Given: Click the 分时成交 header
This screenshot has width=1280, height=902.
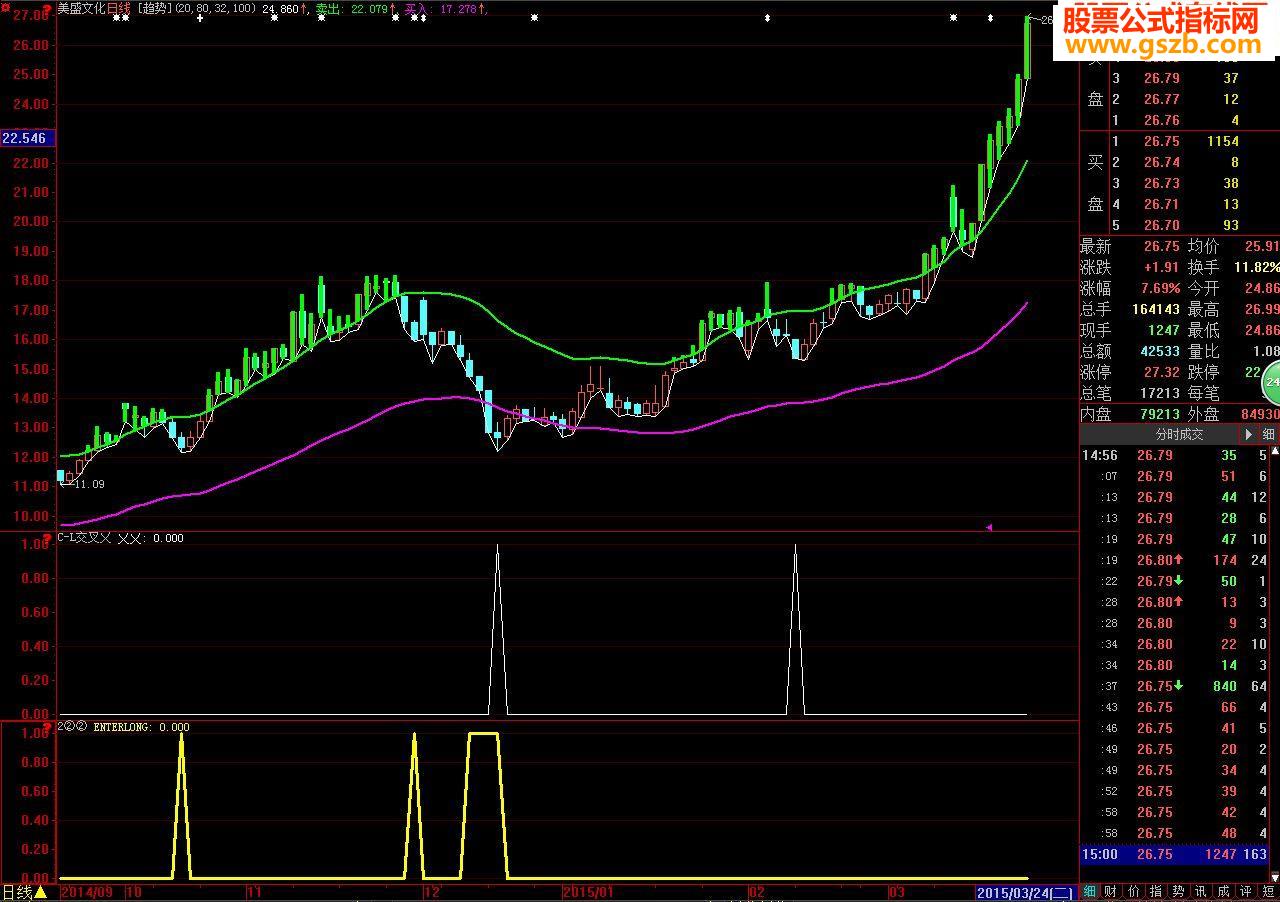Looking at the screenshot, I should pos(1179,434).
